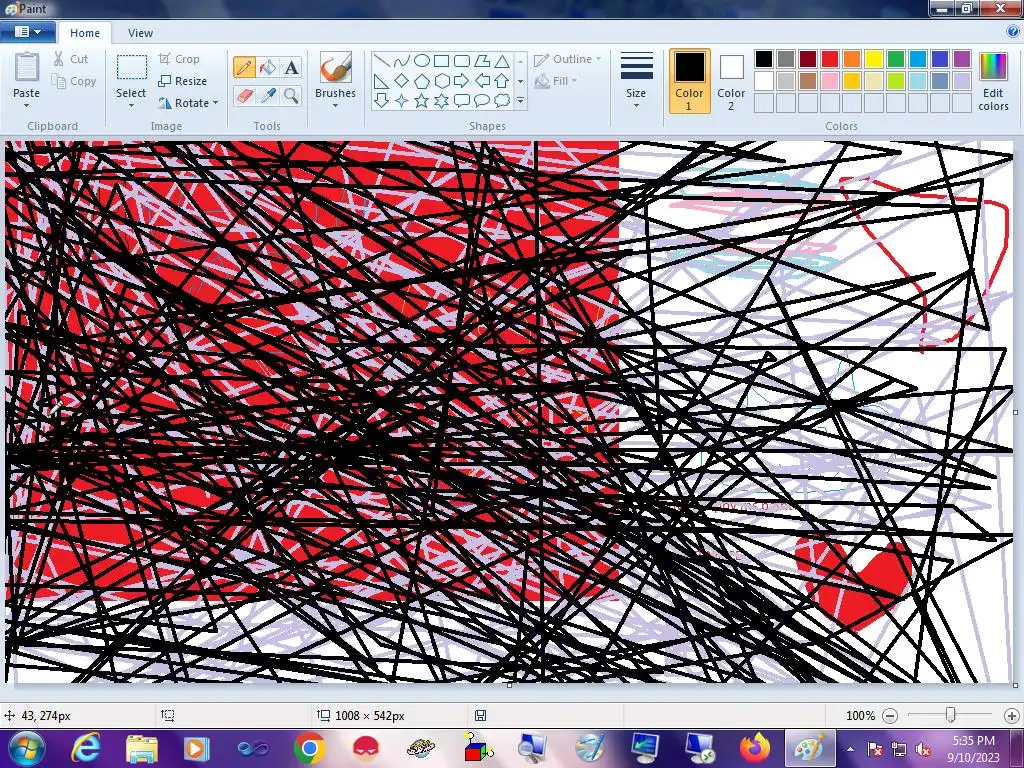Choose the Rounded rectangular callout shape
This screenshot has width=1024, height=768.
pos(462,101)
